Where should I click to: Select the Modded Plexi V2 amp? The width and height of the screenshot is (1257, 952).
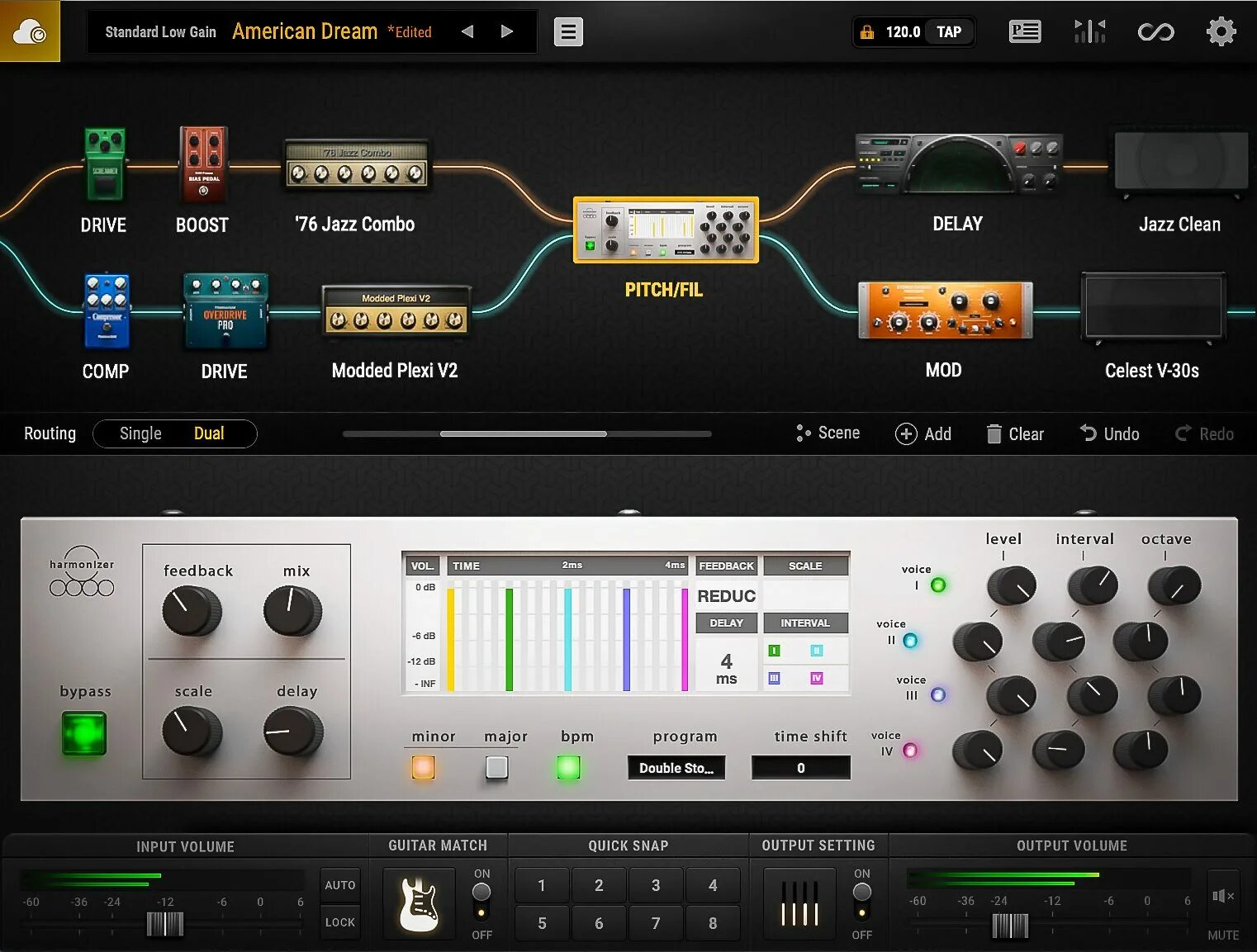tap(396, 312)
